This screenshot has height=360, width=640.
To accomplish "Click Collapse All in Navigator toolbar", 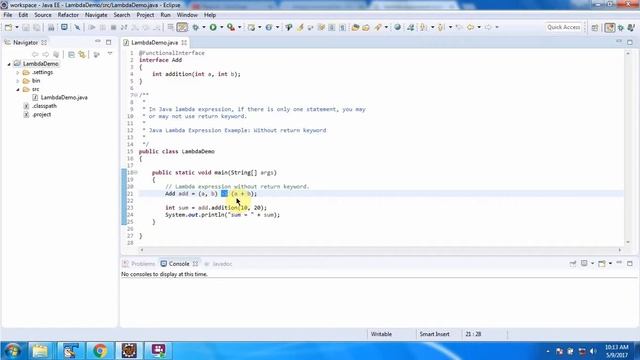I will (x=71, y=54).
